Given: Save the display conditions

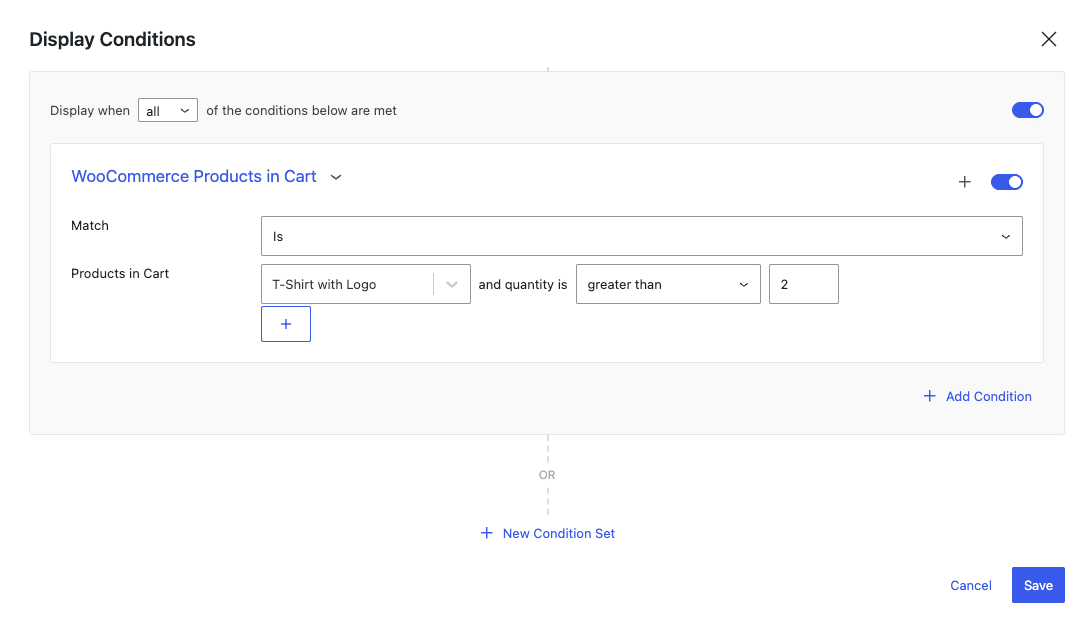Looking at the screenshot, I should (1038, 585).
